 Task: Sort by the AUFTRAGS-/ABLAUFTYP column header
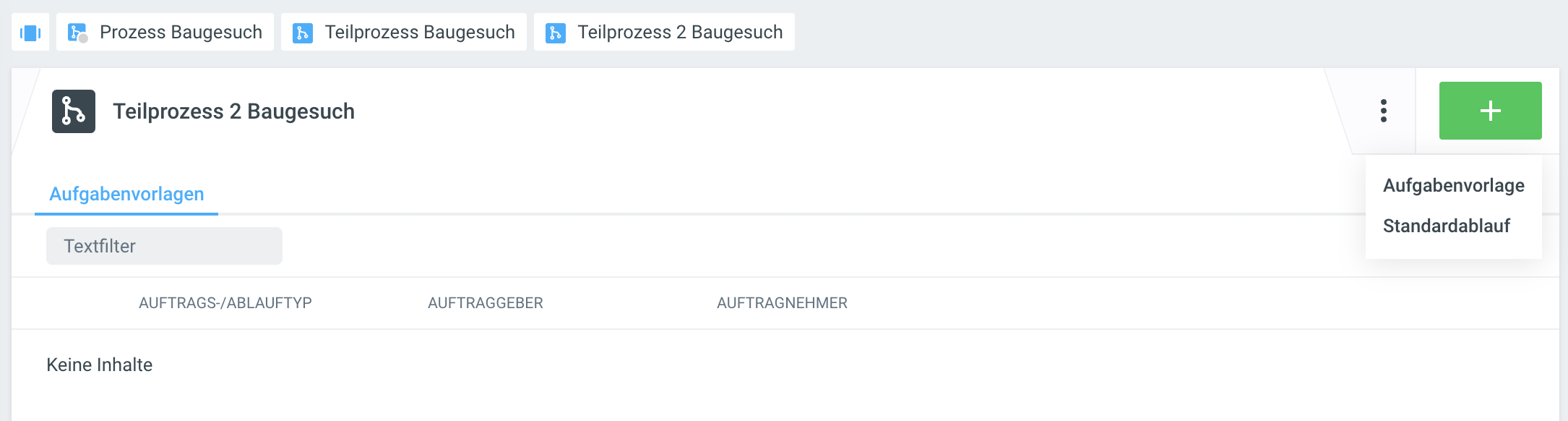(x=225, y=303)
